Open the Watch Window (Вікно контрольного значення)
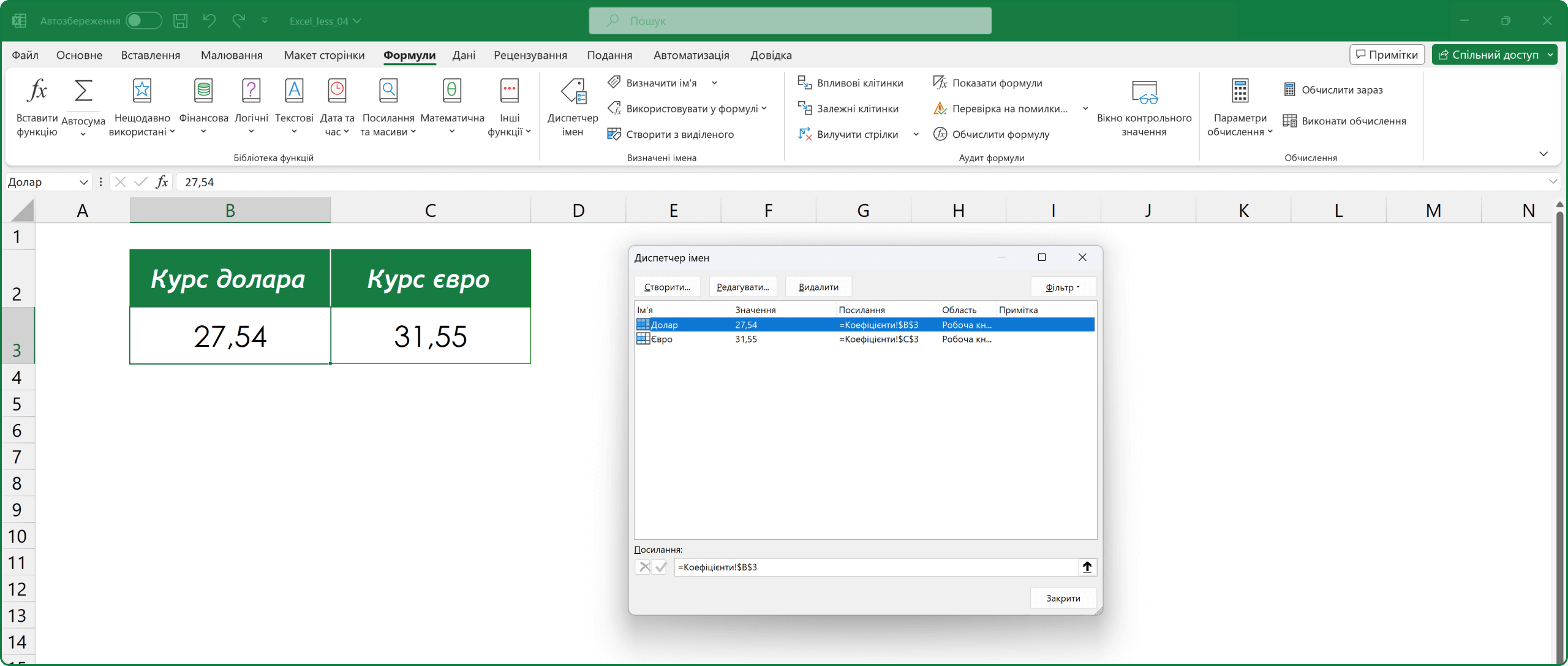1568x666 pixels. pos(1144,93)
